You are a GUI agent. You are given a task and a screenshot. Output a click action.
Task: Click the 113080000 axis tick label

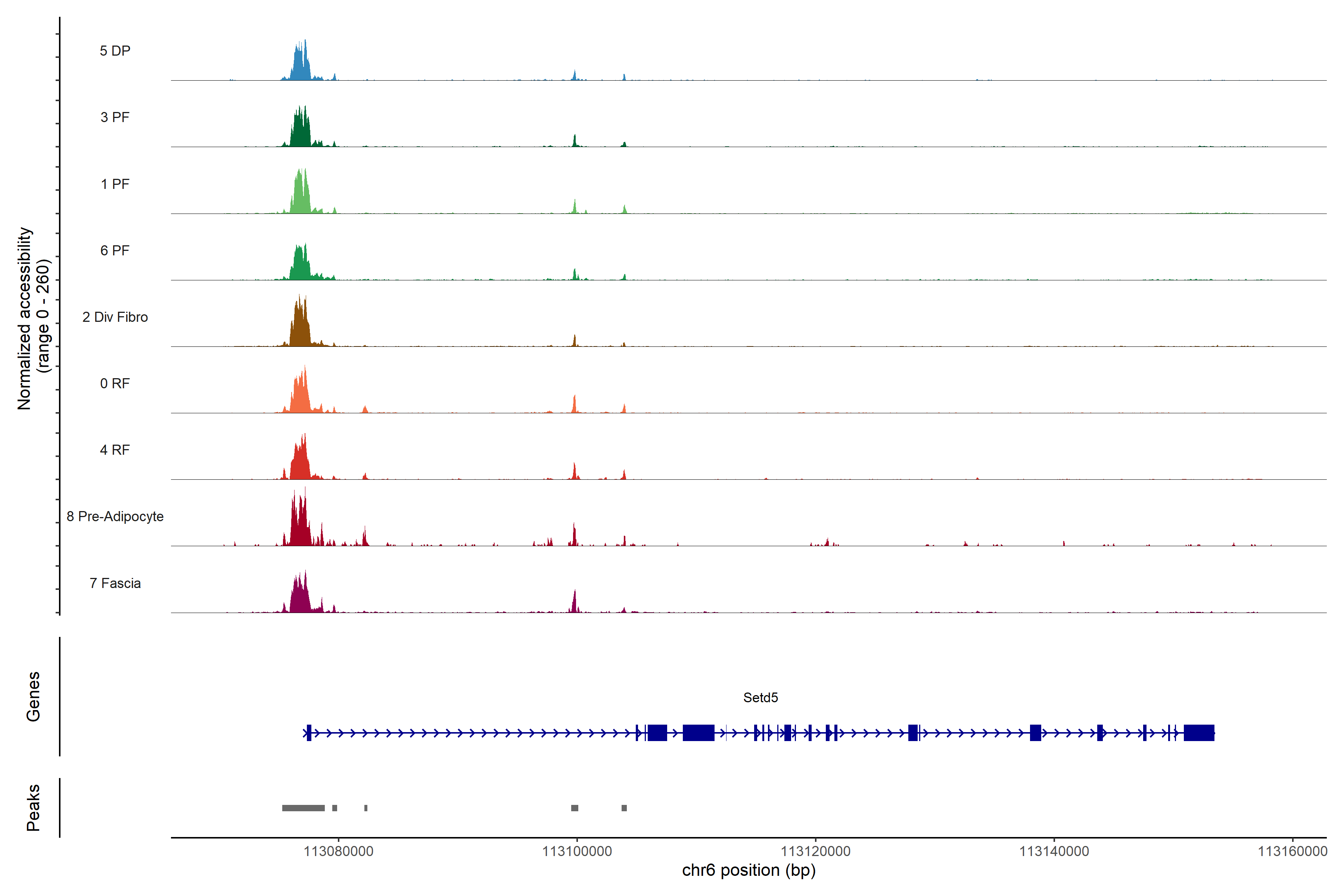pos(338,852)
